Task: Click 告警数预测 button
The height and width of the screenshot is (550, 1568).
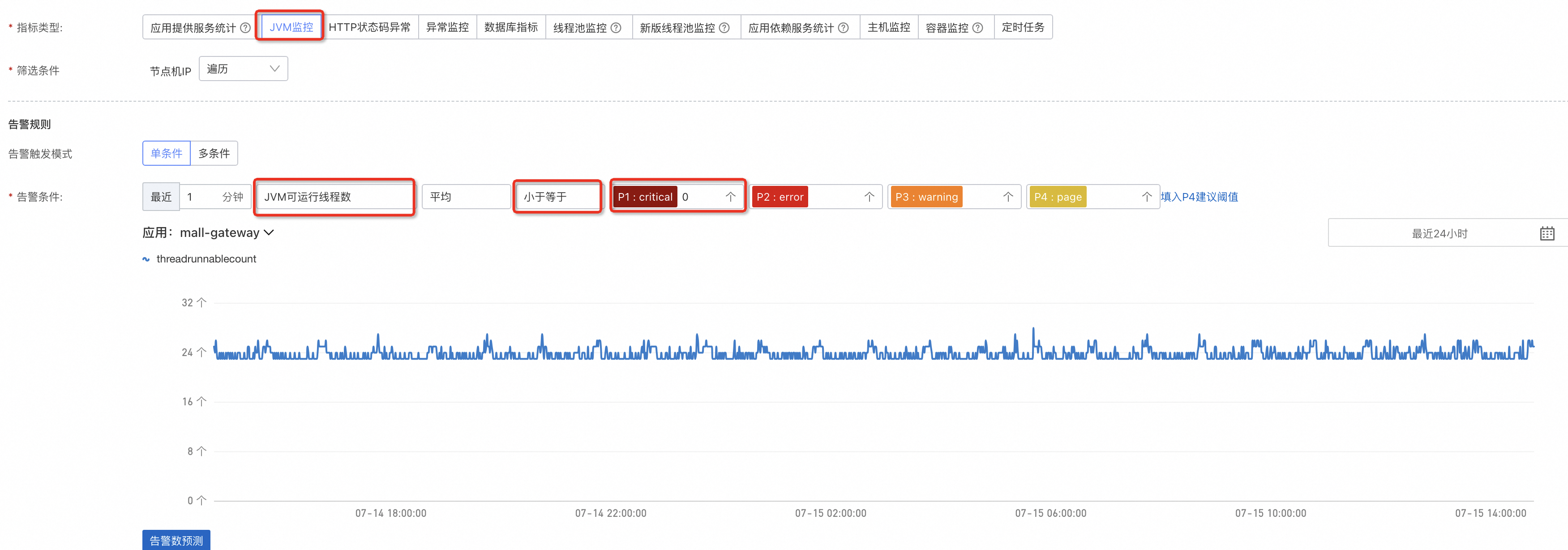Action: point(176,540)
